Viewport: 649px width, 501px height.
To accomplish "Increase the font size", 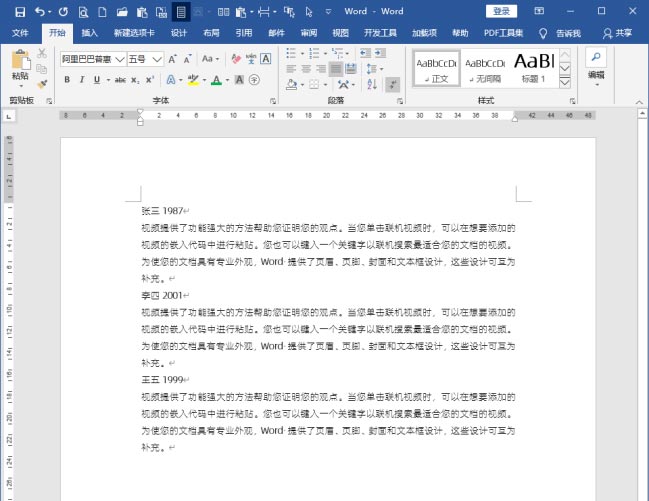I will point(172,59).
